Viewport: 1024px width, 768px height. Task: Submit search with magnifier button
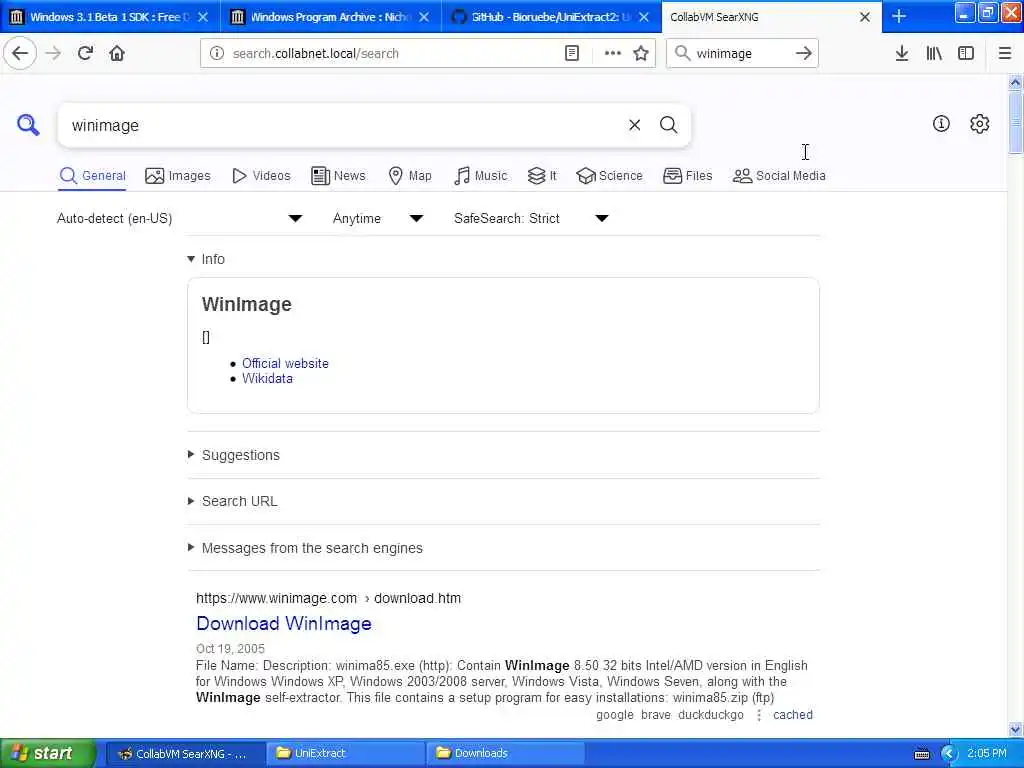click(x=668, y=125)
